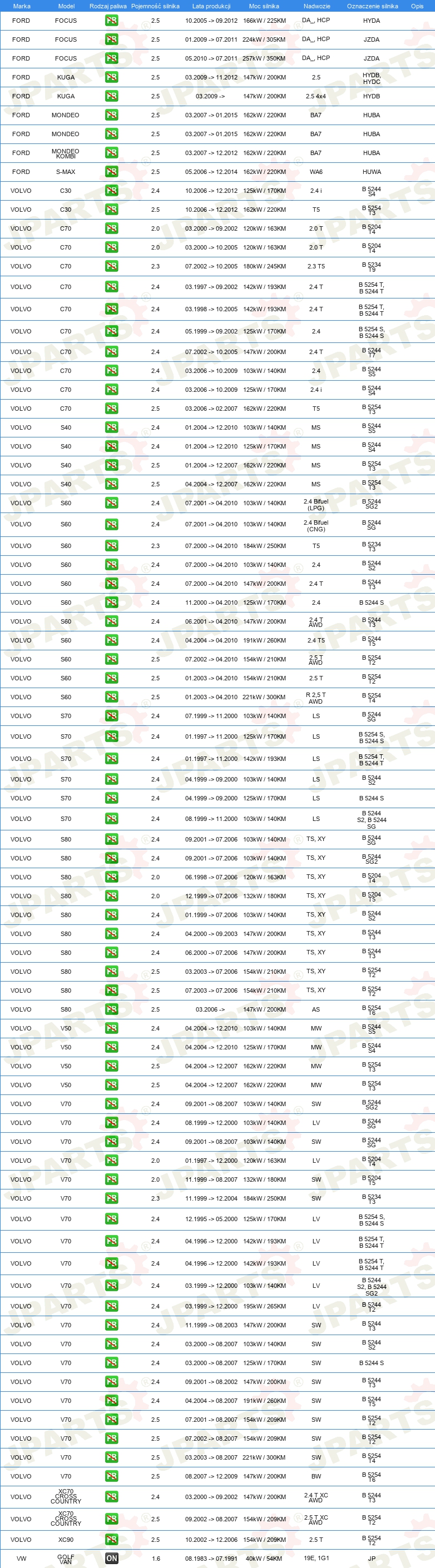This screenshot has width=435, height=1568.
Task: Select the 'WA6' body cell
Action: 316,172
